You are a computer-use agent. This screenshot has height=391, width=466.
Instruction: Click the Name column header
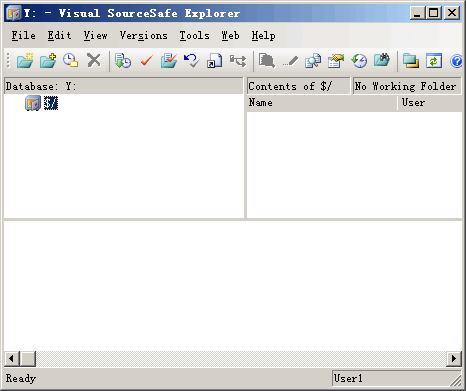click(x=322, y=103)
